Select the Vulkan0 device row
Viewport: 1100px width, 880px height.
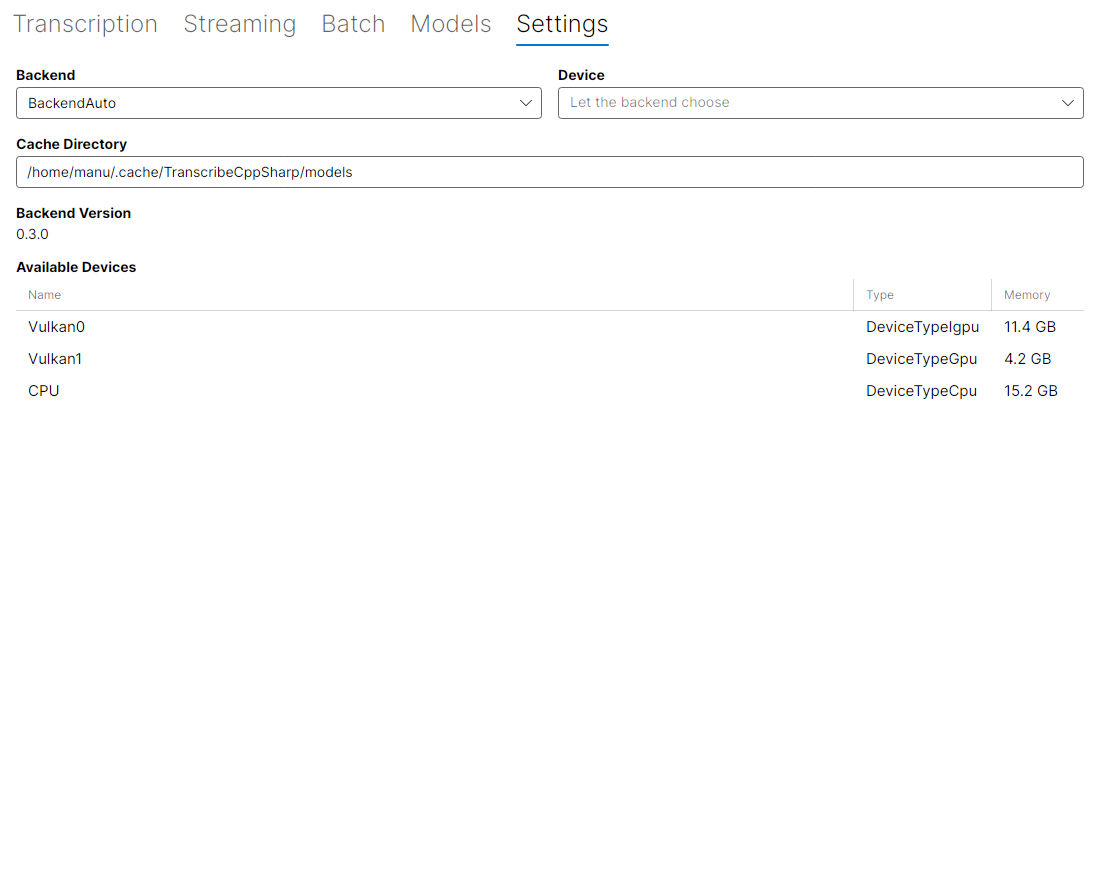pyautogui.click(x=550, y=327)
